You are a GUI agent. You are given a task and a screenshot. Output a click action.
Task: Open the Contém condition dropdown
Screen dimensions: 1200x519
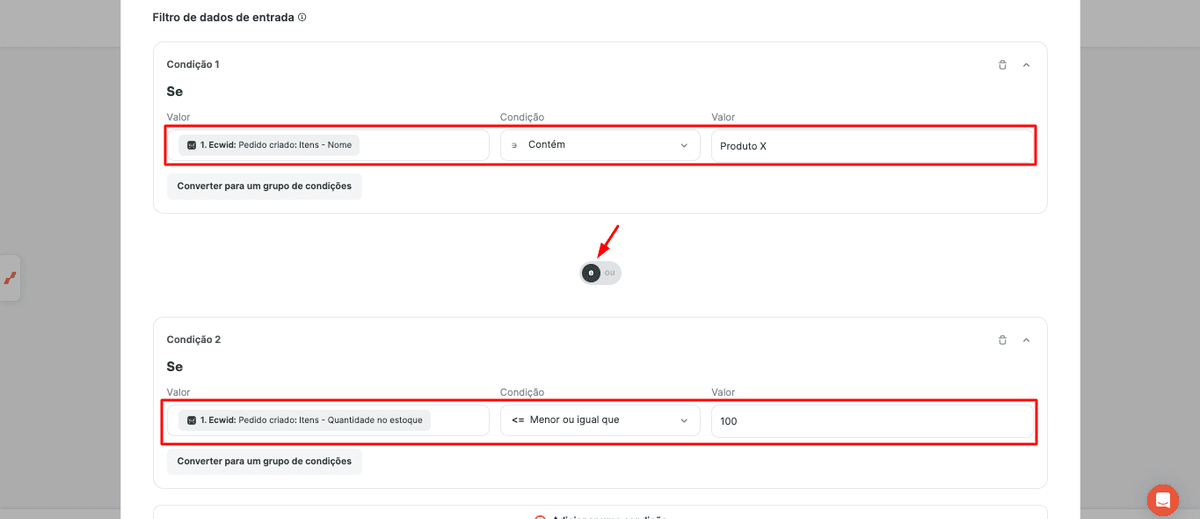[x=600, y=145]
